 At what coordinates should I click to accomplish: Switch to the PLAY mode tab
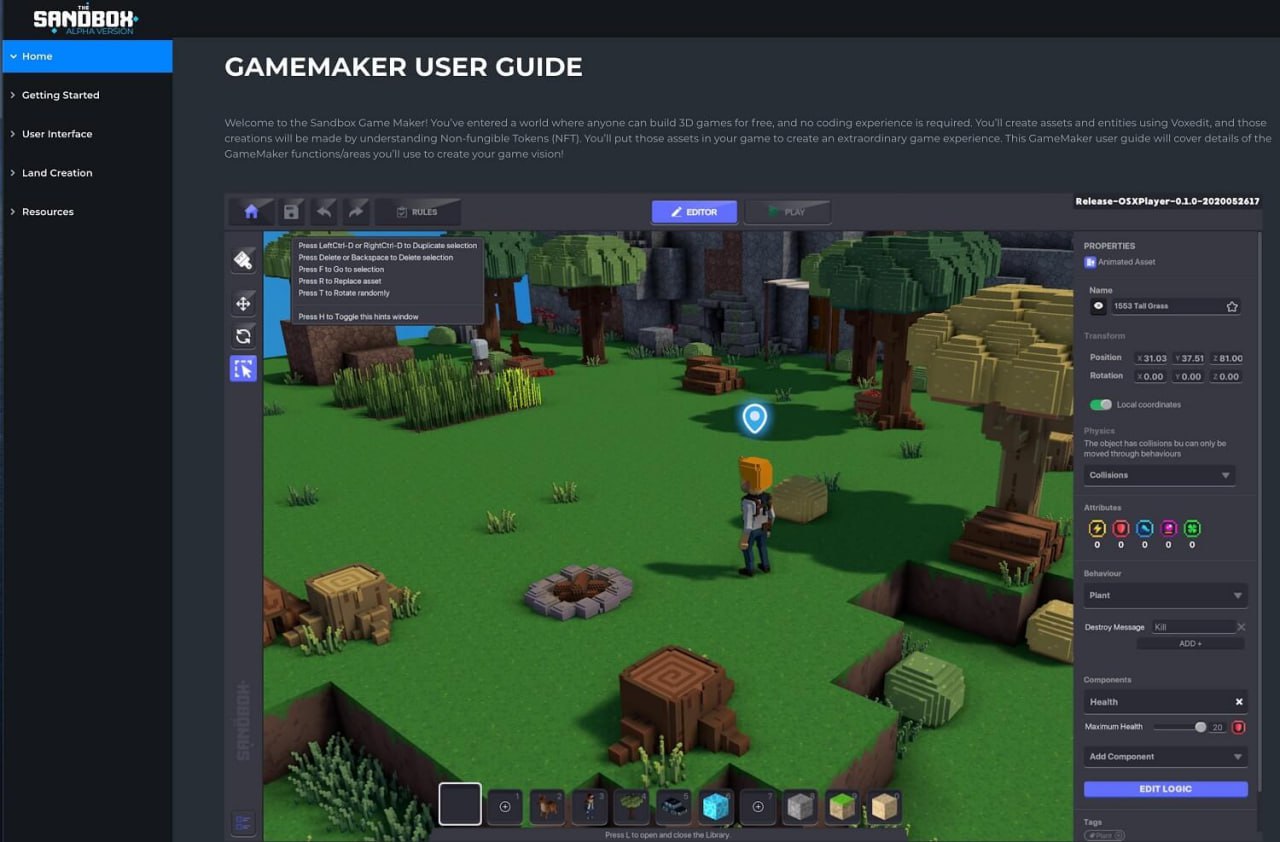tap(787, 212)
